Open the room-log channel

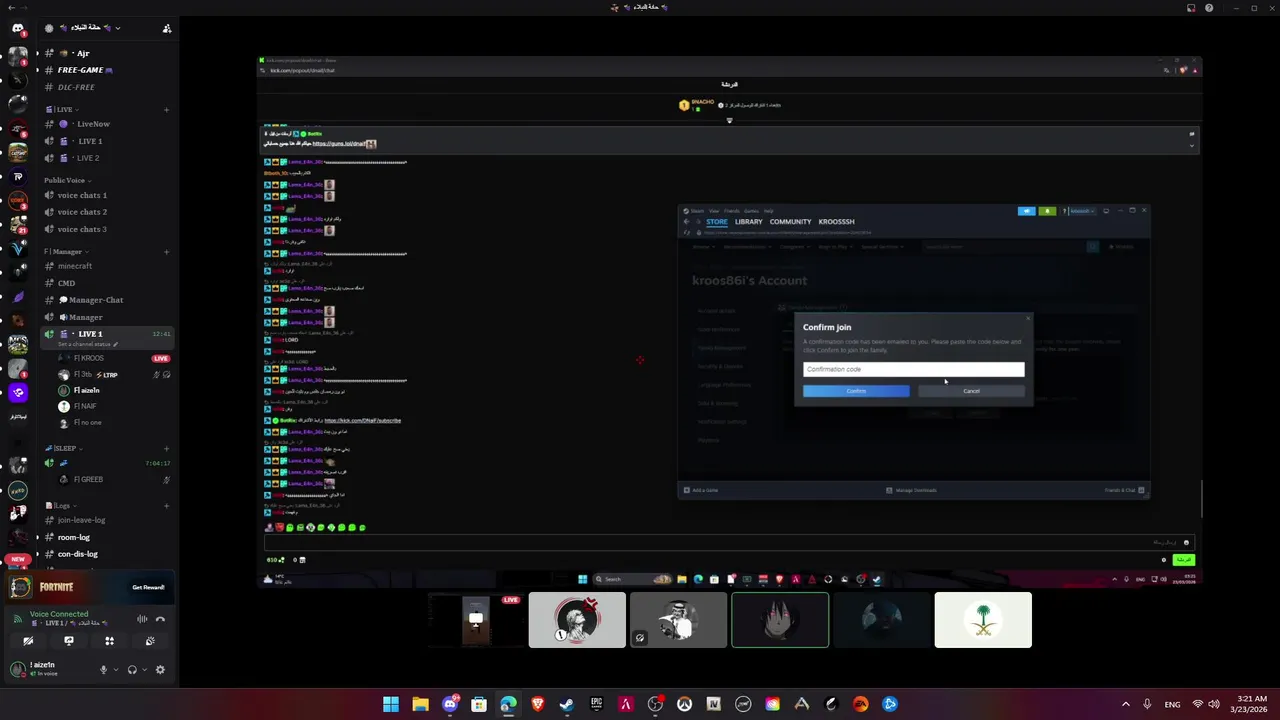click(105, 537)
